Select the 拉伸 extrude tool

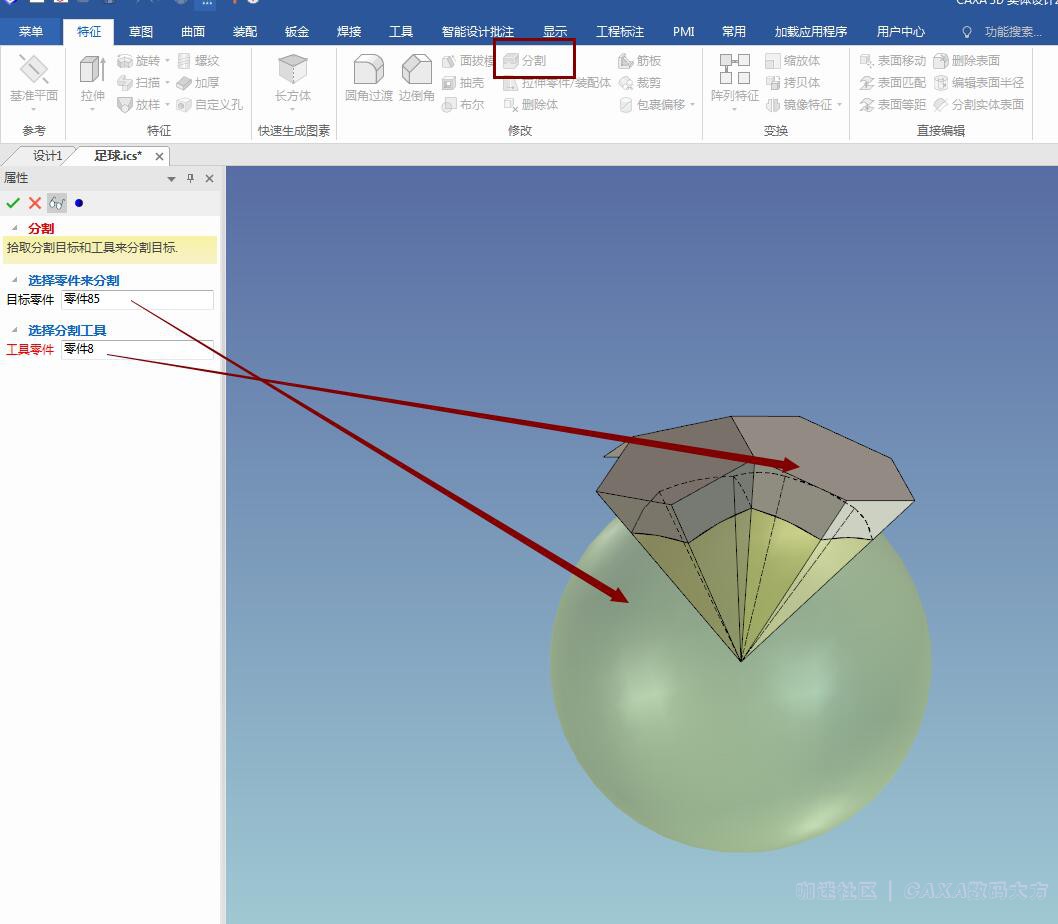[92, 78]
